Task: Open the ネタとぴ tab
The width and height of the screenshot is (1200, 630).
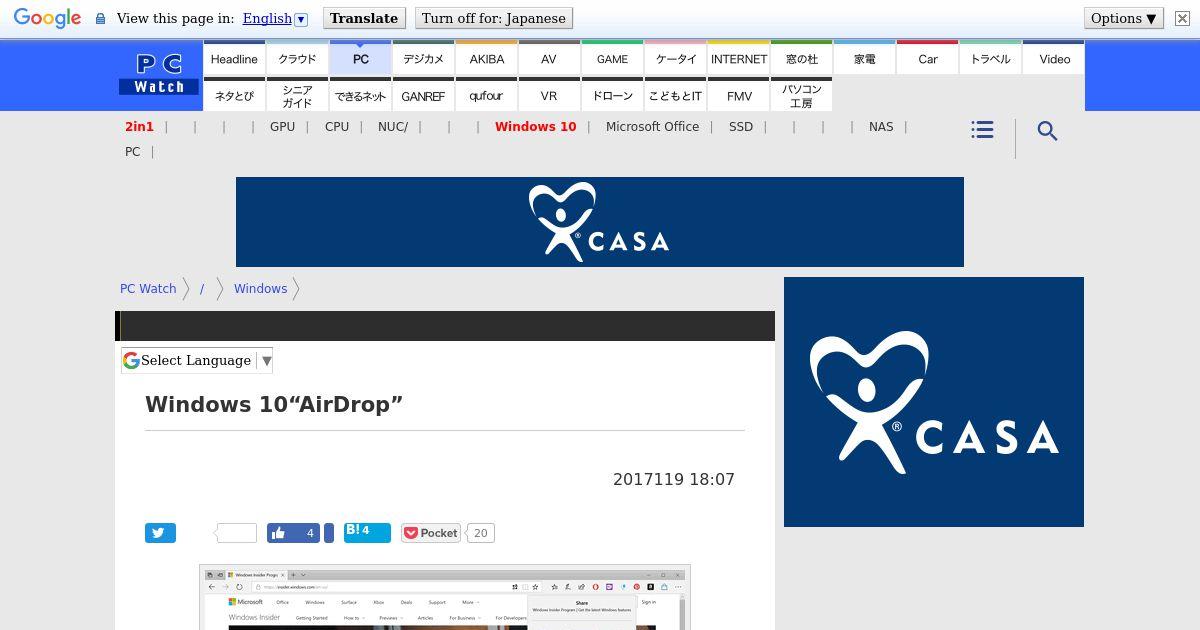Action: tap(234, 96)
